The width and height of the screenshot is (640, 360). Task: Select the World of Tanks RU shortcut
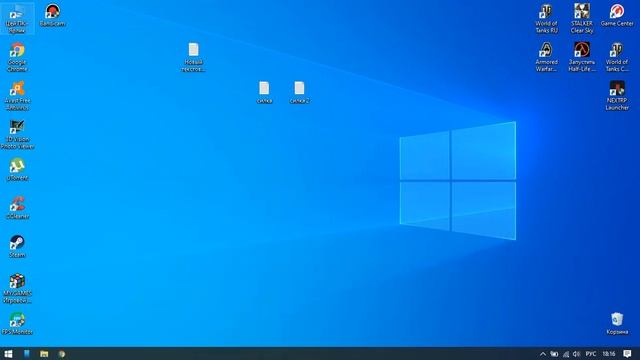point(546,18)
